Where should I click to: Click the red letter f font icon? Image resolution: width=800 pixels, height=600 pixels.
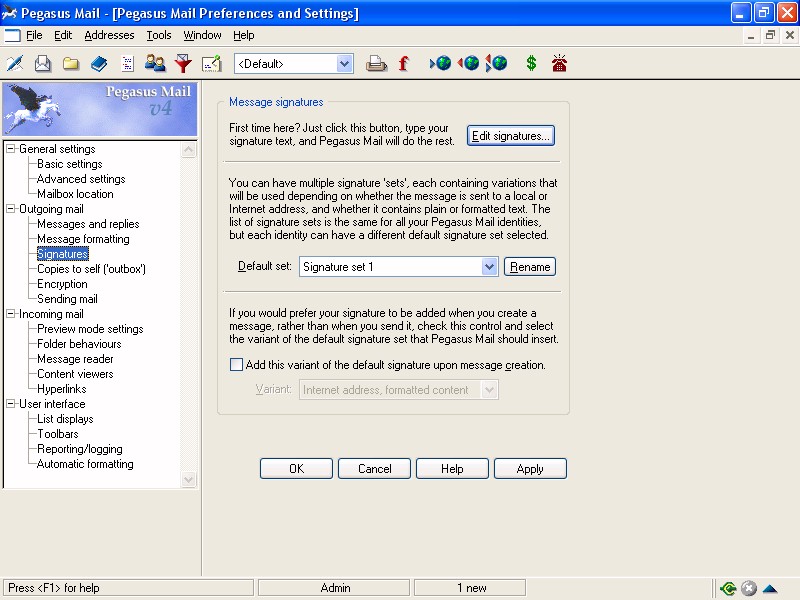click(x=404, y=63)
